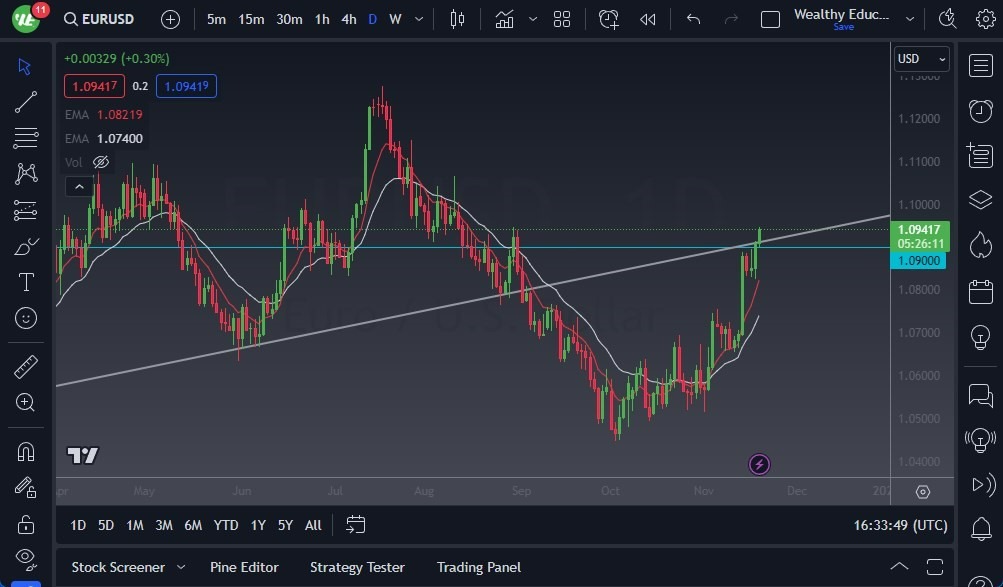Expand additional timeframes chevron next to W
This screenshot has height=587, width=1003.
pos(417,18)
